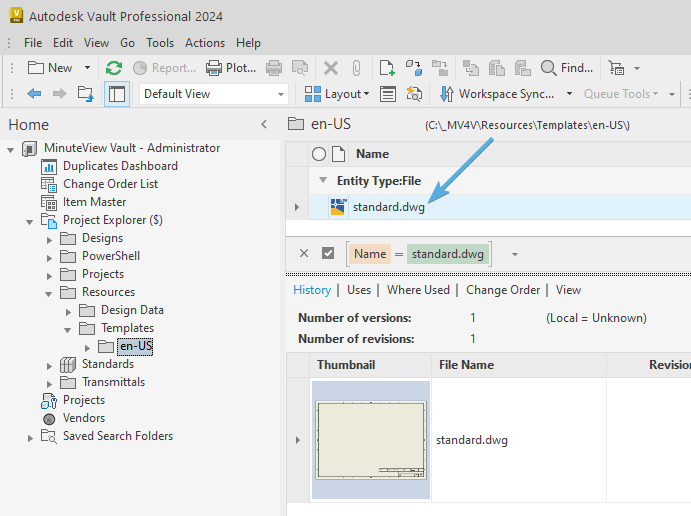This screenshot has width=691, height=516.
Task: Open the Help menu
Action: pyautogui.click(x=249, y=43)
